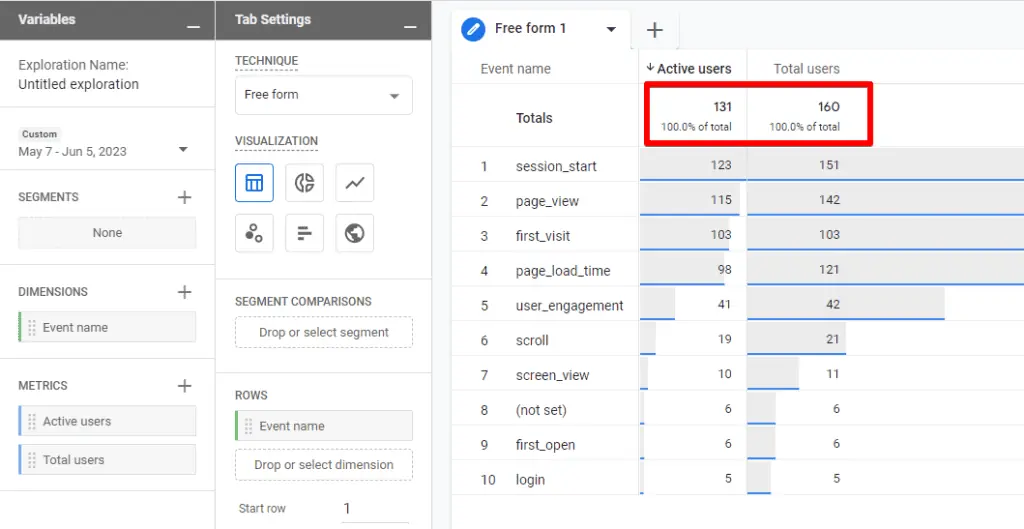Screen dimensions: 1024x529
Task: Click the Event name column header
Action: point(515,69)
